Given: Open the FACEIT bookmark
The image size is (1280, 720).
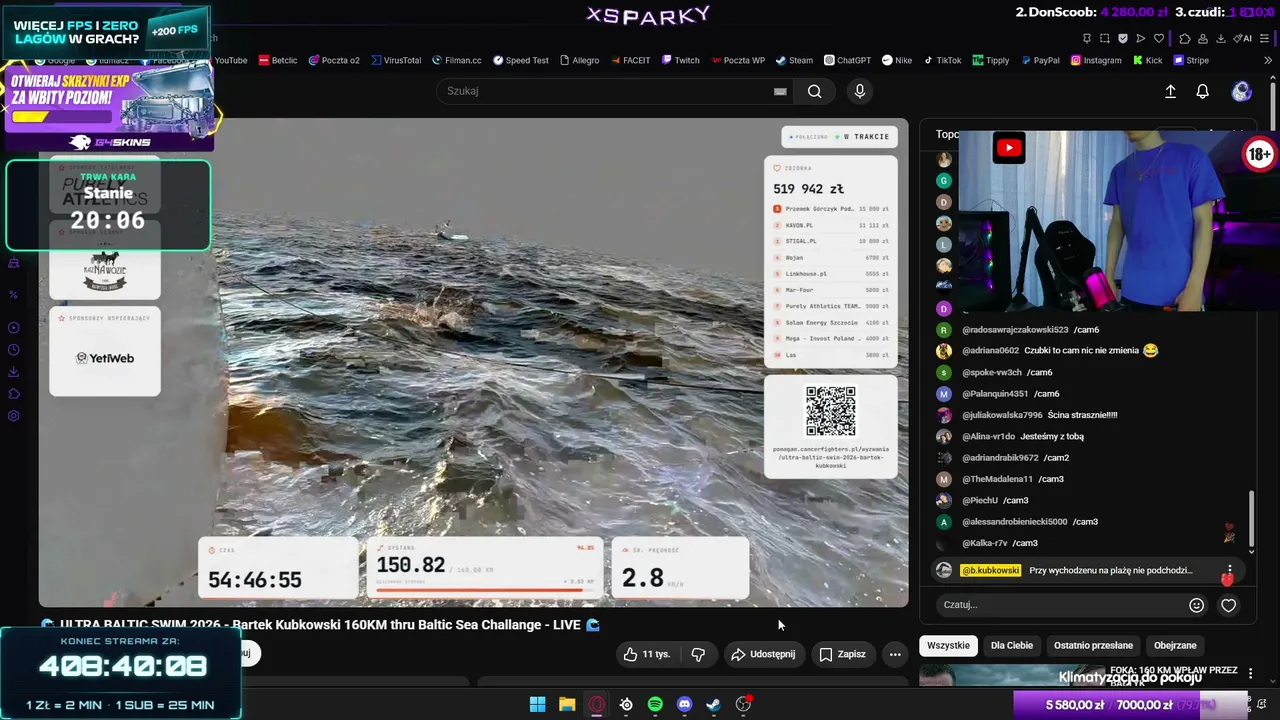Looking at the screenshot, I should pyautogui.click(x=630, y=60).
